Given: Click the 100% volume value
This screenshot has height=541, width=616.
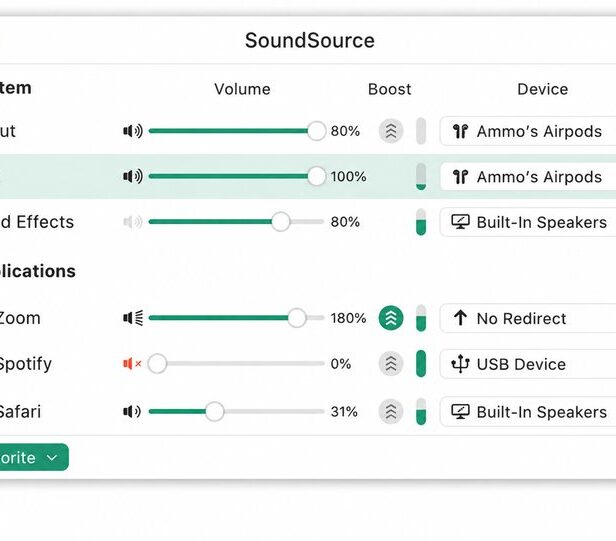Looking at the screenshot, I should pos(348,176).
